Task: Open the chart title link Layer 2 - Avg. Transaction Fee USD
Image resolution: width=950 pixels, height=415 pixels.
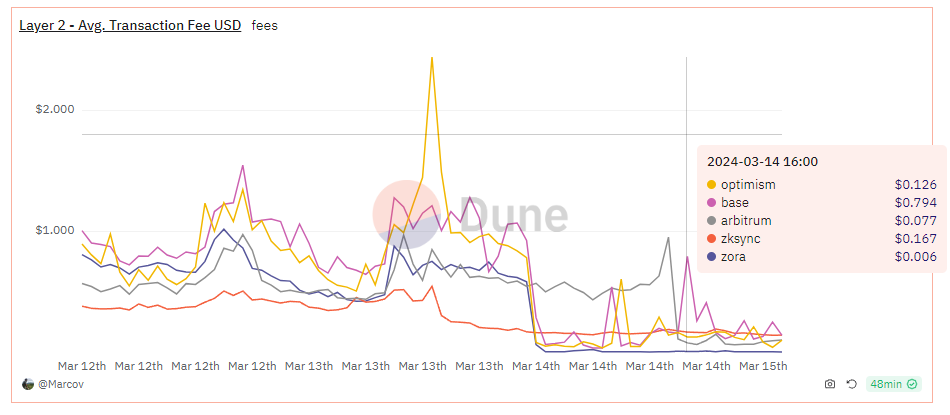Action: pos(130,25)
